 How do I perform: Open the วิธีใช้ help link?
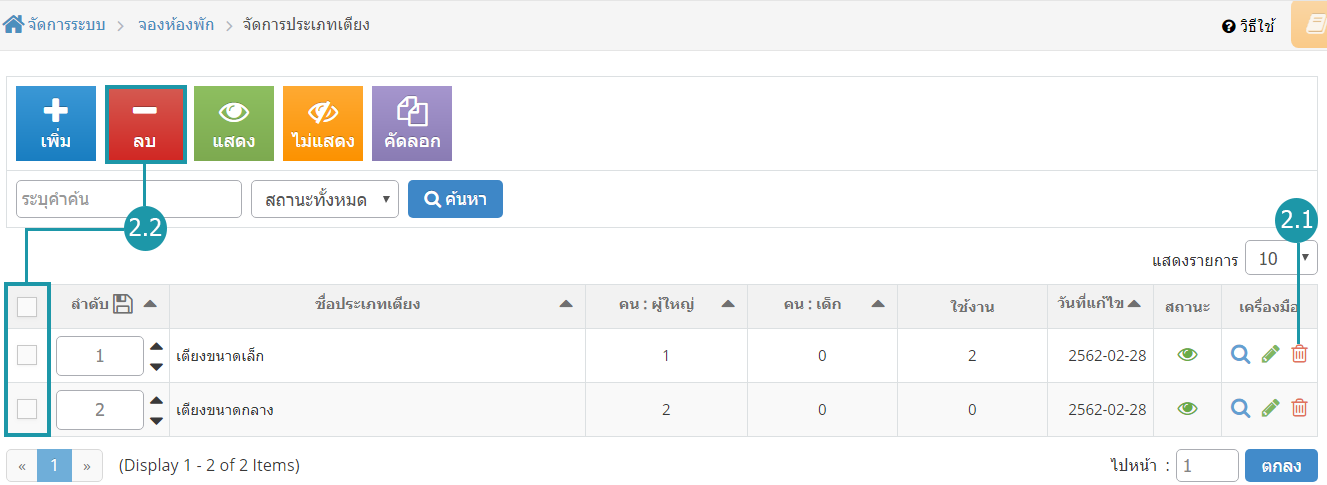point(1248,27)
